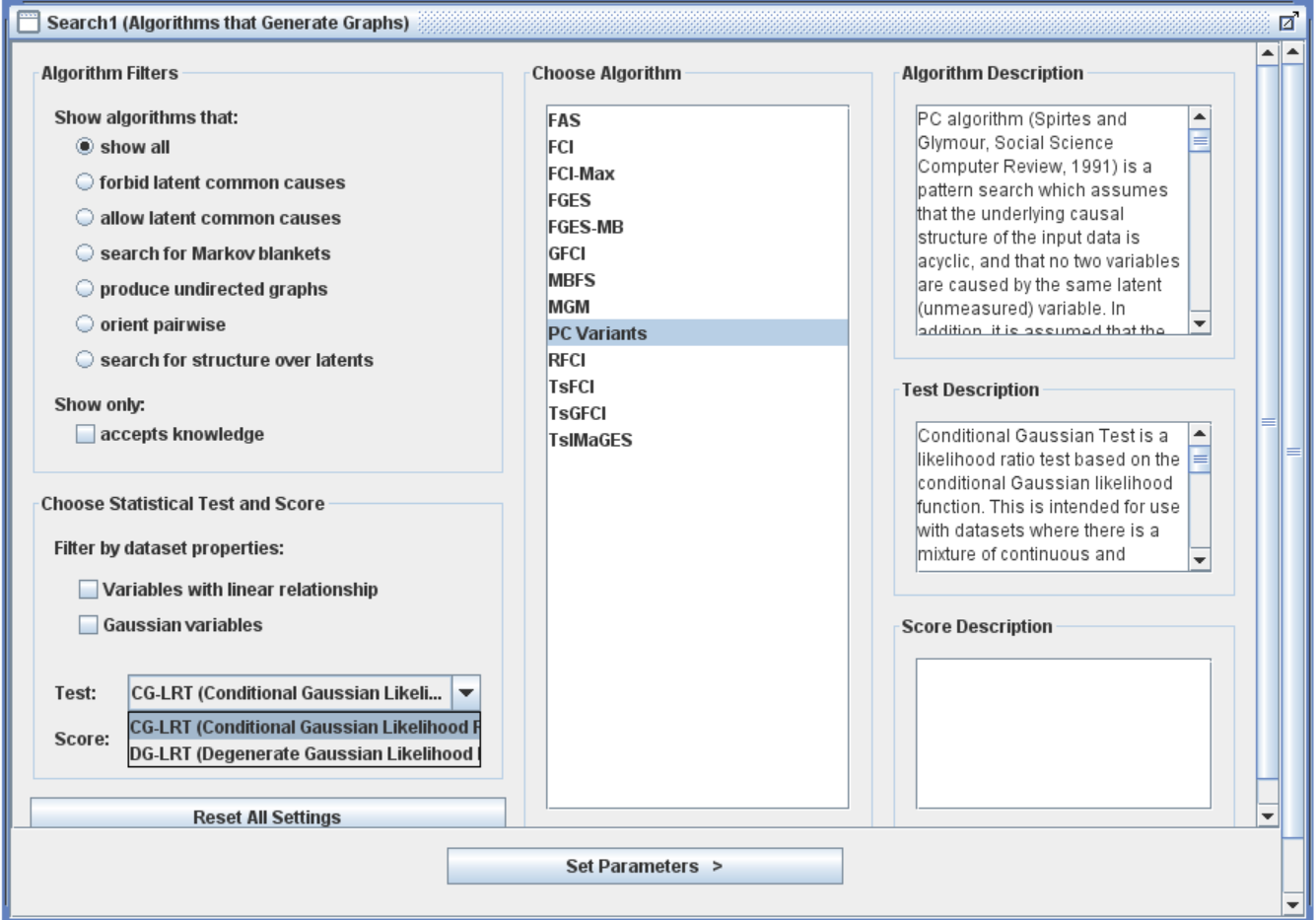Viewport: 1316px width, 920px height.
Task: Click the detach/maximize icon of Search1 window
Action: click(1287, 22)
